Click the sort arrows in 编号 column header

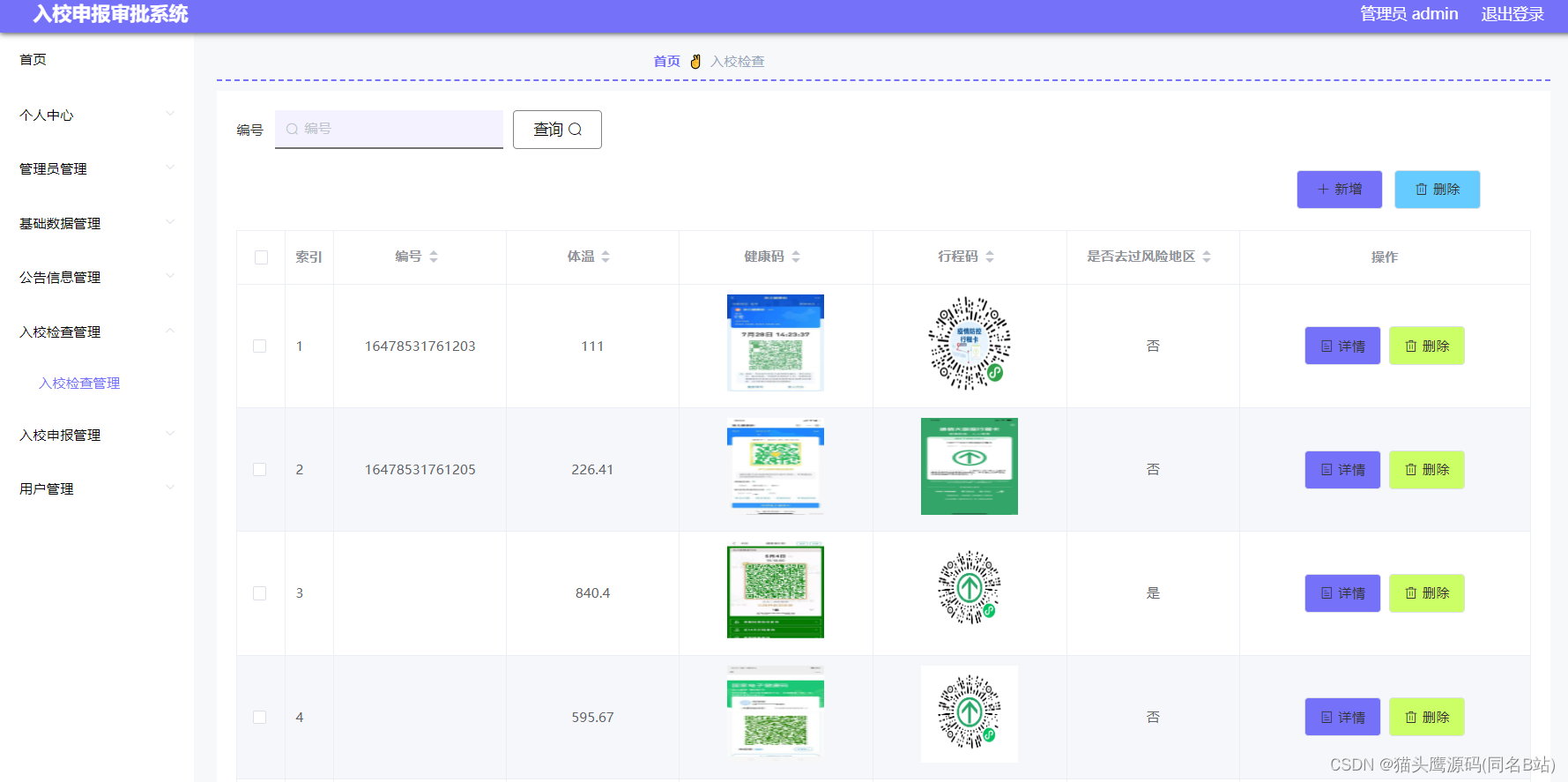coord(434,257)
